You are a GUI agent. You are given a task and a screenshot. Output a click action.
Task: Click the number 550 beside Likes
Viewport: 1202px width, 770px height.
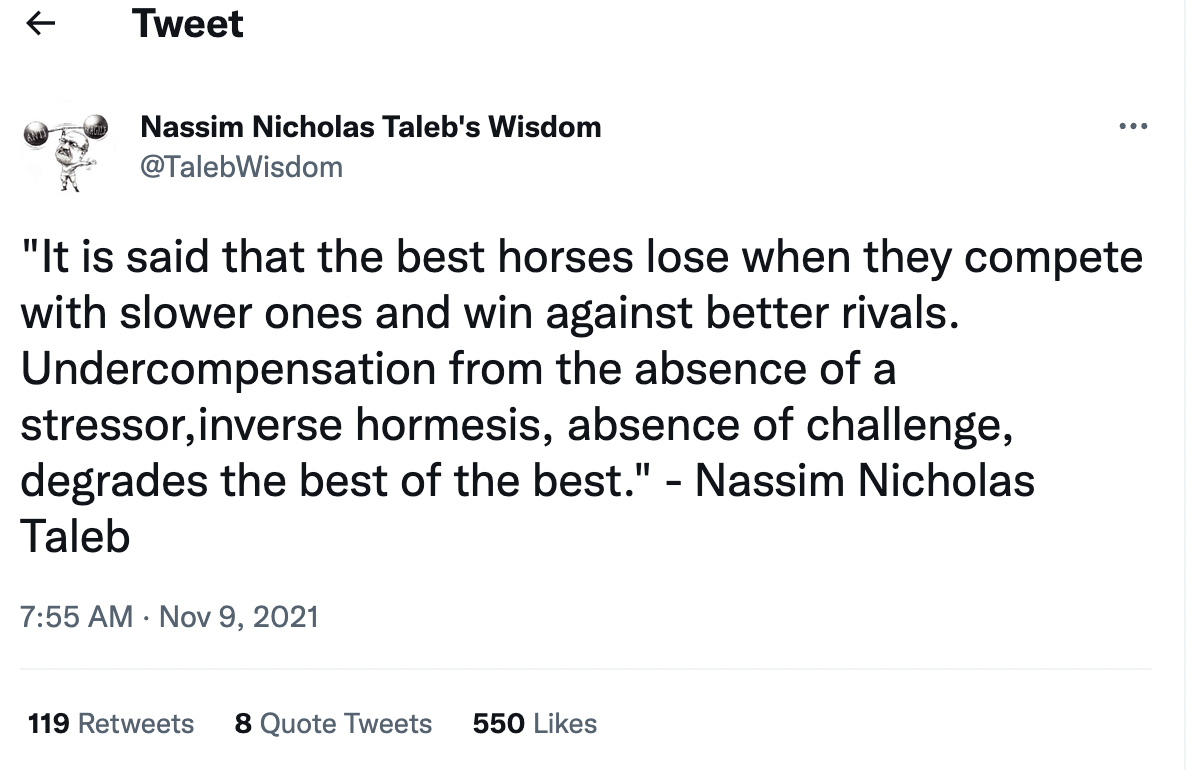click(x=498, y=723)
